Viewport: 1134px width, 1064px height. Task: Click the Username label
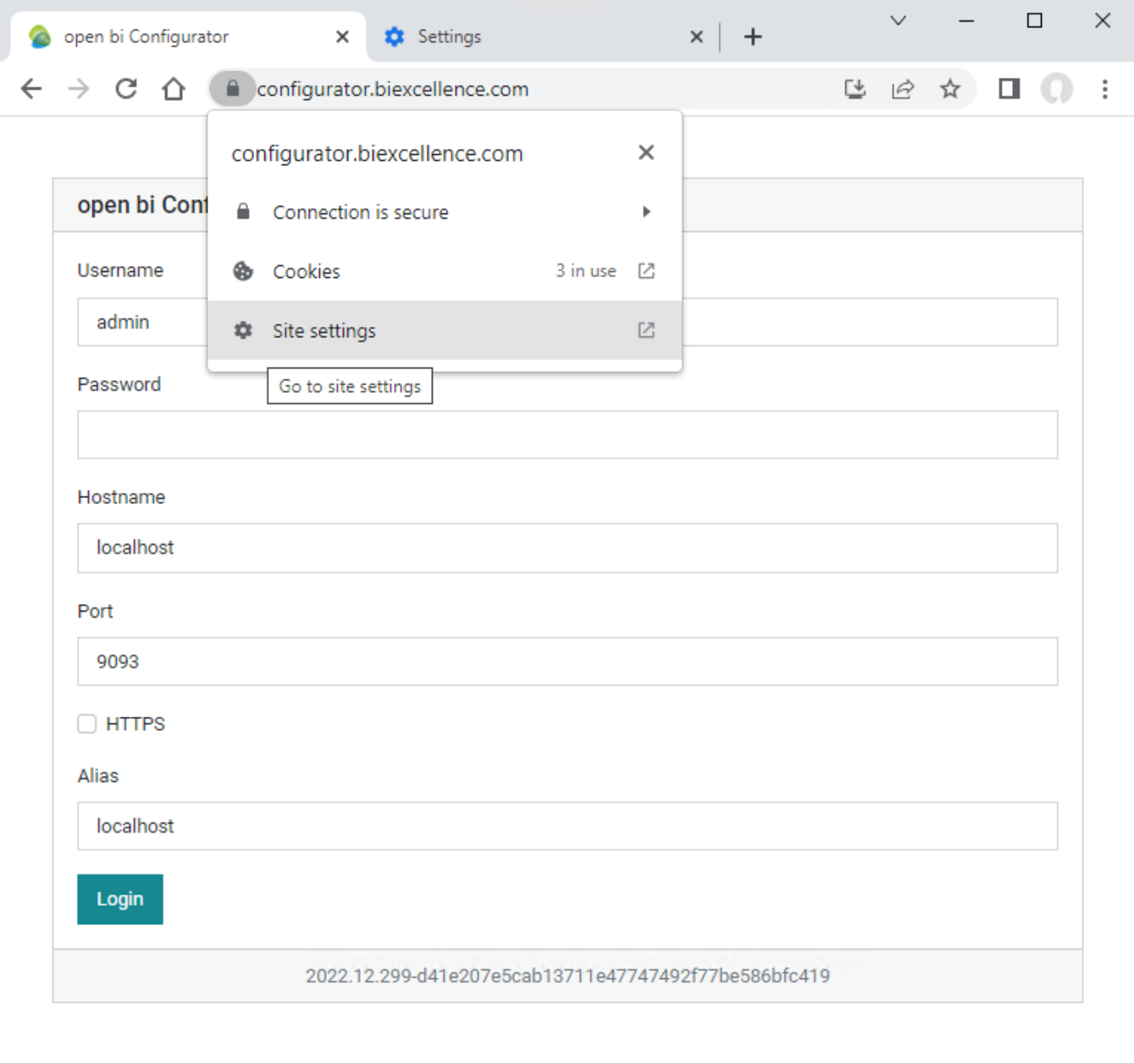click(120, 270)
